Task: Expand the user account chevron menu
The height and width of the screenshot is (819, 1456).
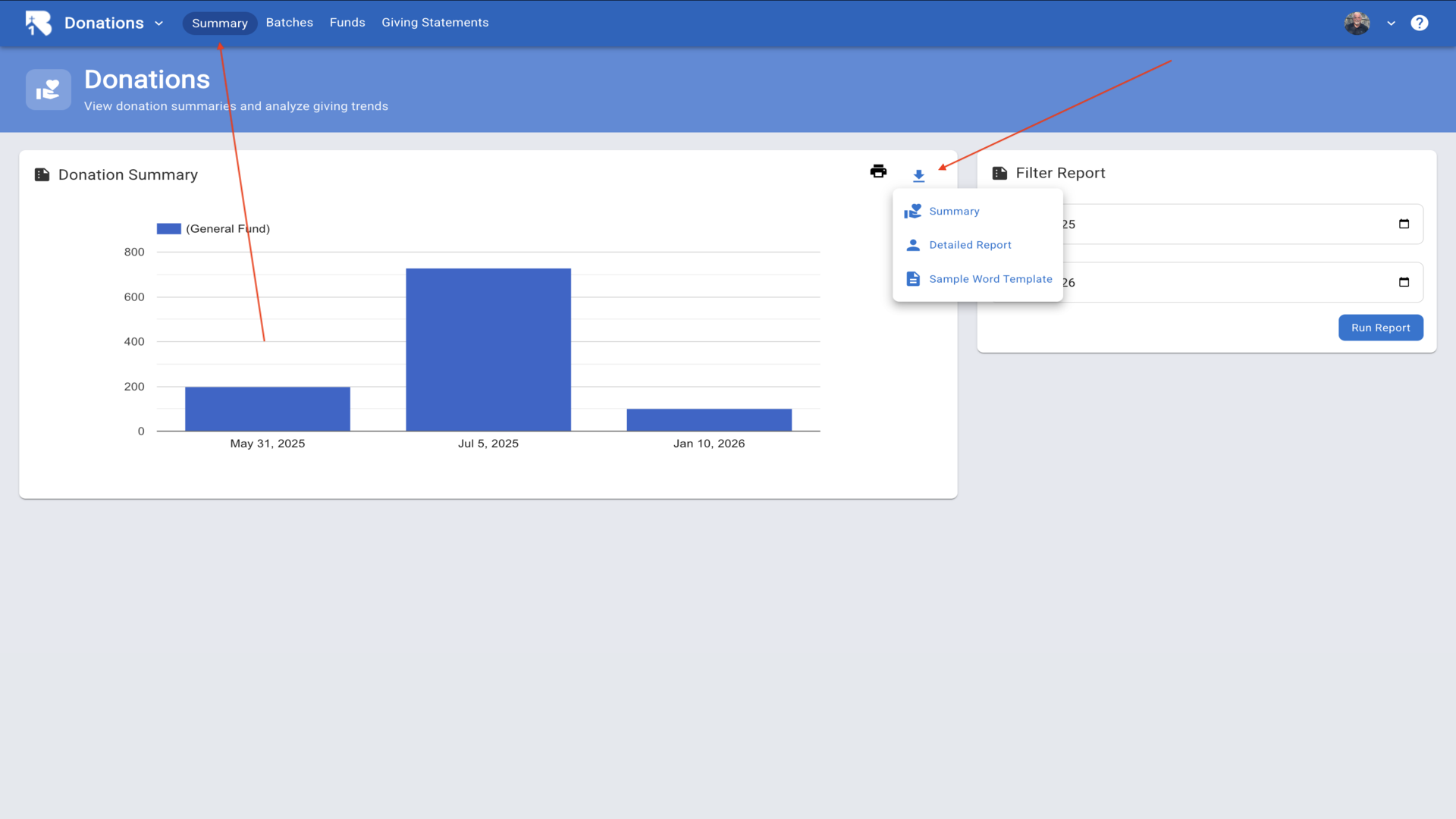Action: 1391,23
